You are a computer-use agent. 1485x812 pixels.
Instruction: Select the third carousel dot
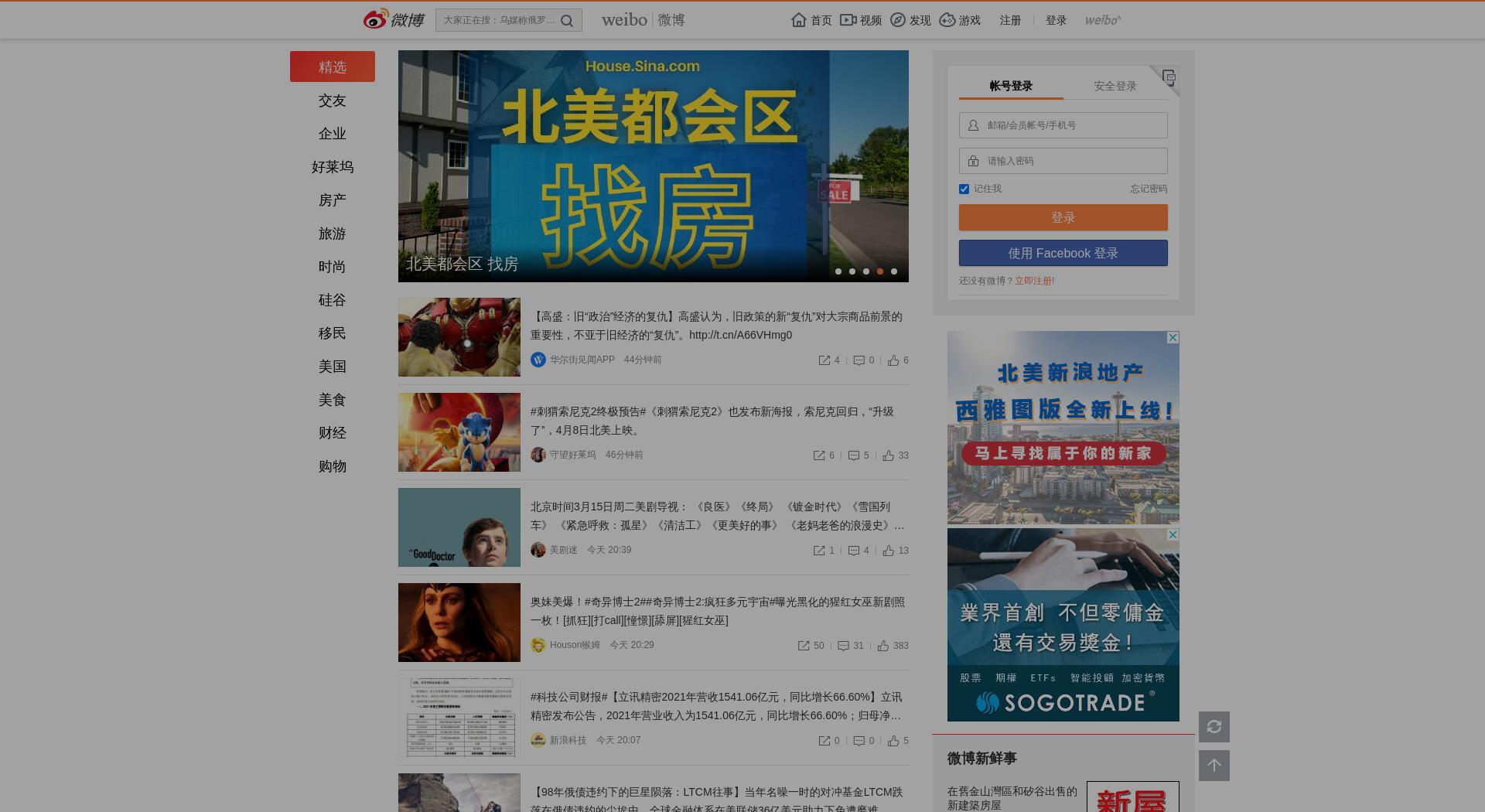pyautogui.click(x=866, y=271)
